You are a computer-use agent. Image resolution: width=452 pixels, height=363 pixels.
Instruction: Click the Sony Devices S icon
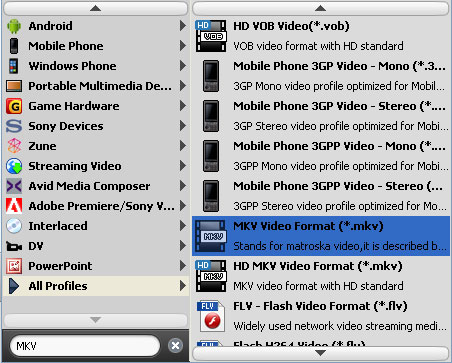click(x=14, y=126)
